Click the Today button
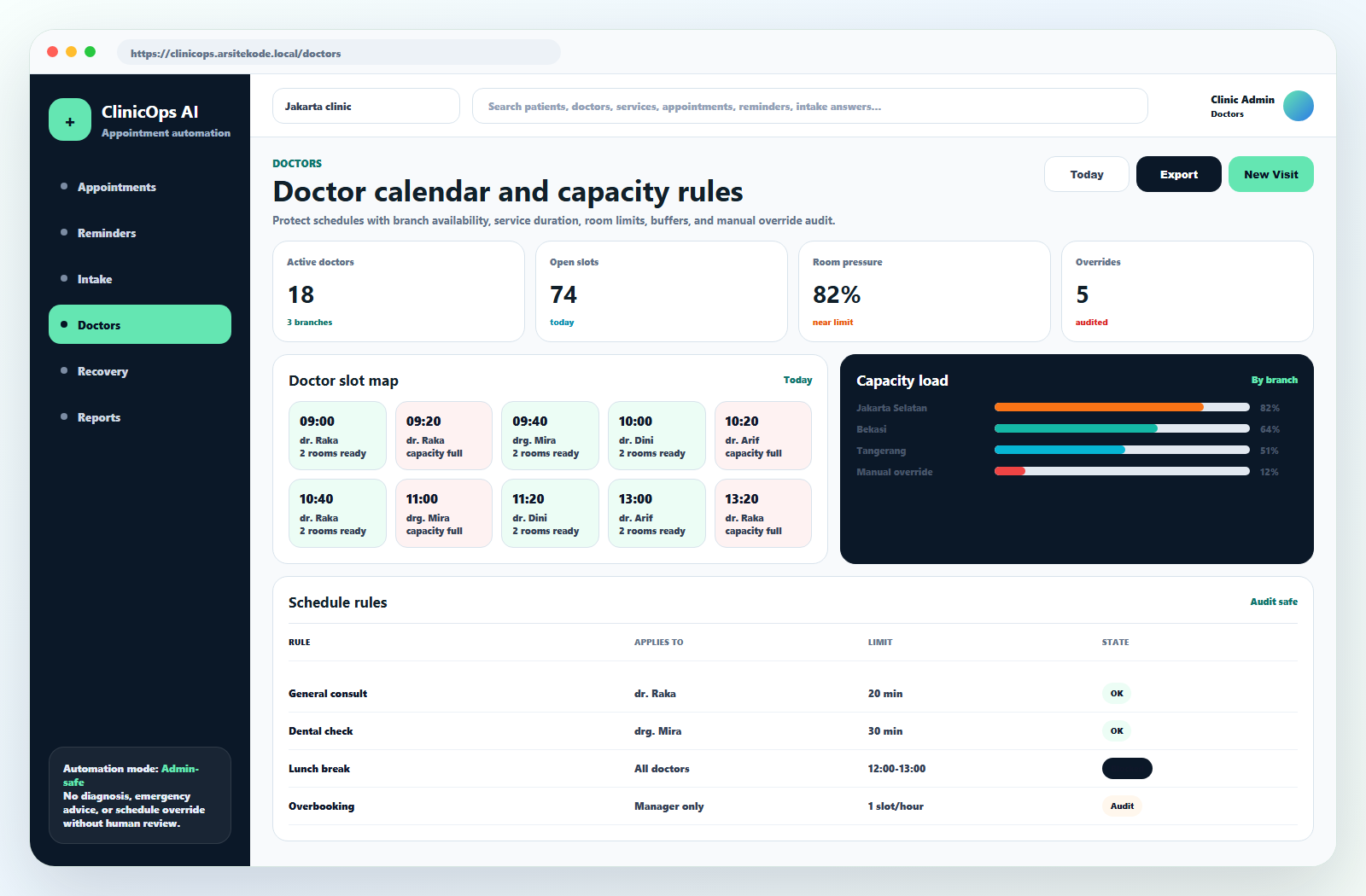The image size is (1366, 896). [1087, 174]
